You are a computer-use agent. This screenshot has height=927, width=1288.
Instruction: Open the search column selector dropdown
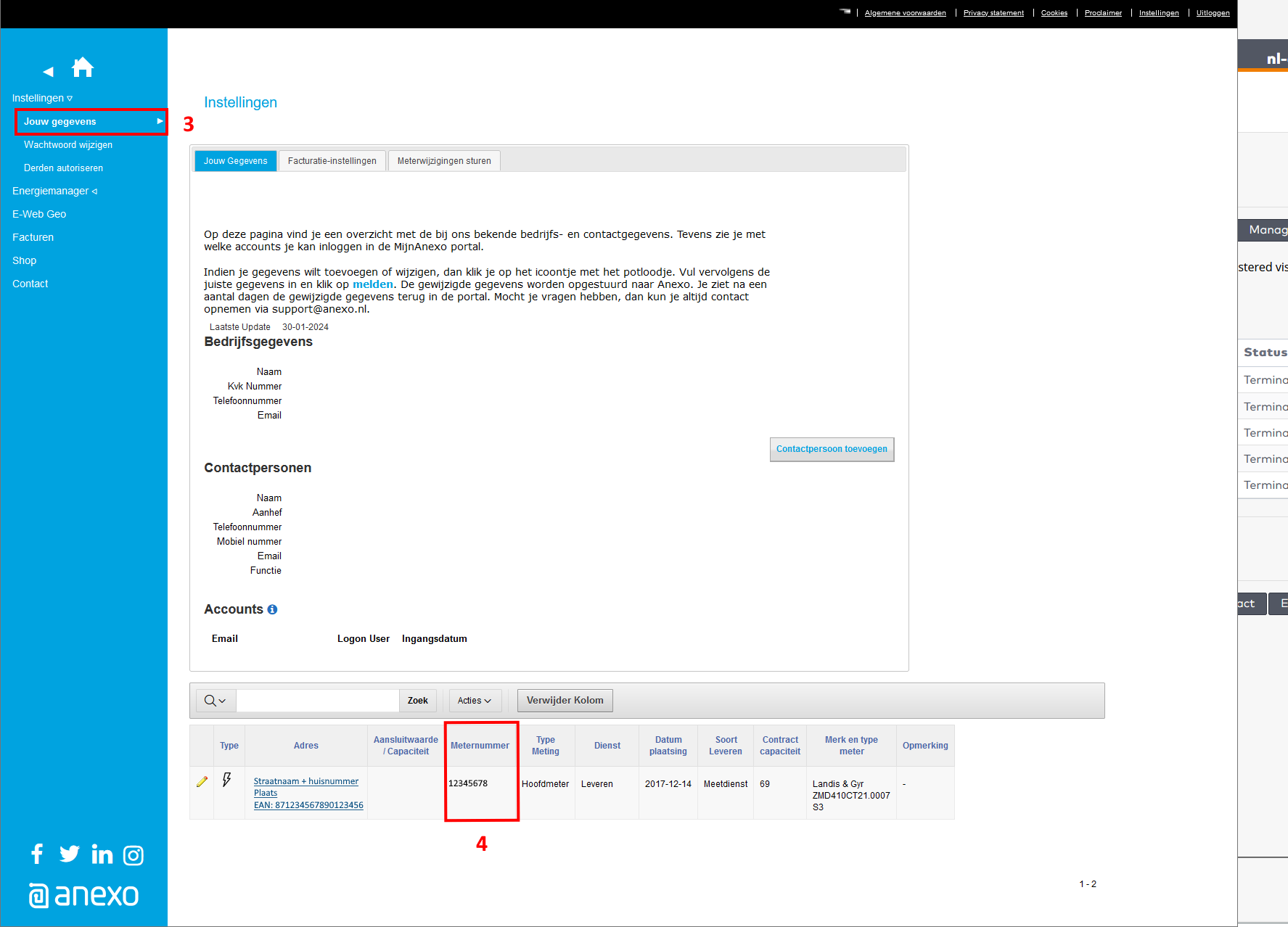(216, 701)
